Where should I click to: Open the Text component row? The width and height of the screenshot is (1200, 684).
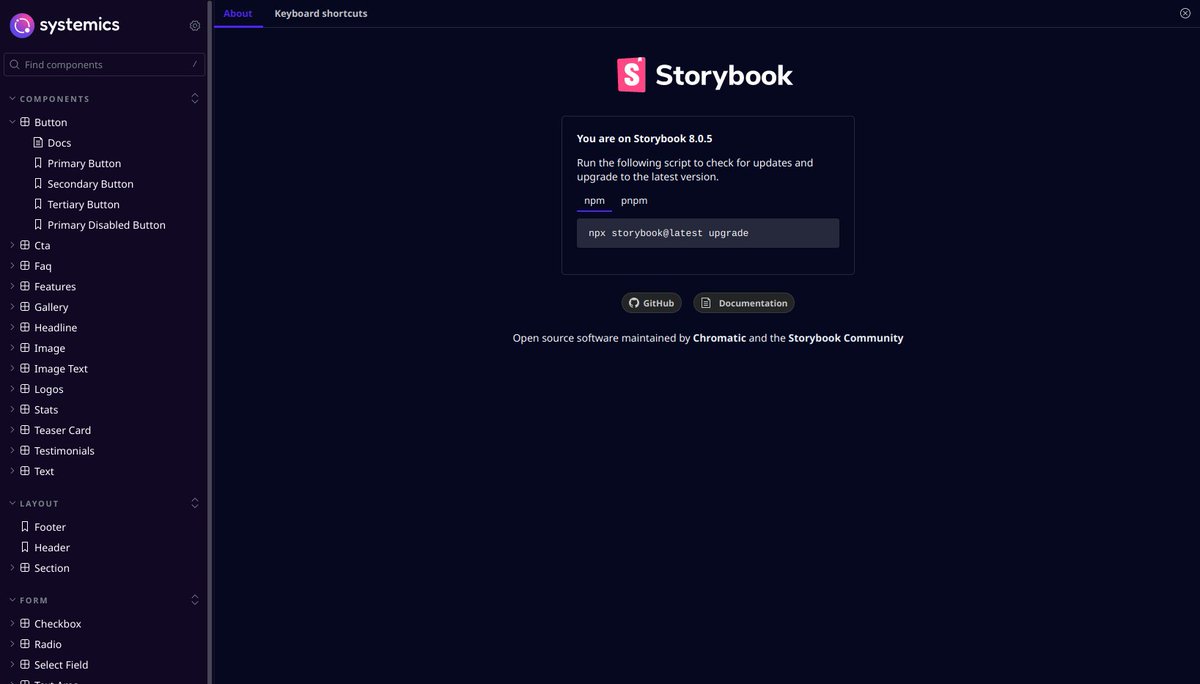pyautogui.click(x=104, y=471)
